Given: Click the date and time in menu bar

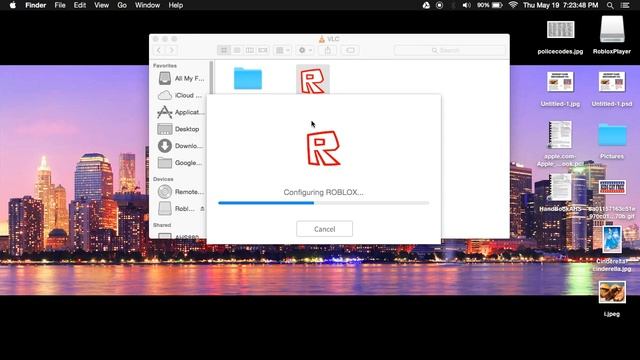Looking at the screenshot, I should click(x=560, y=5).
